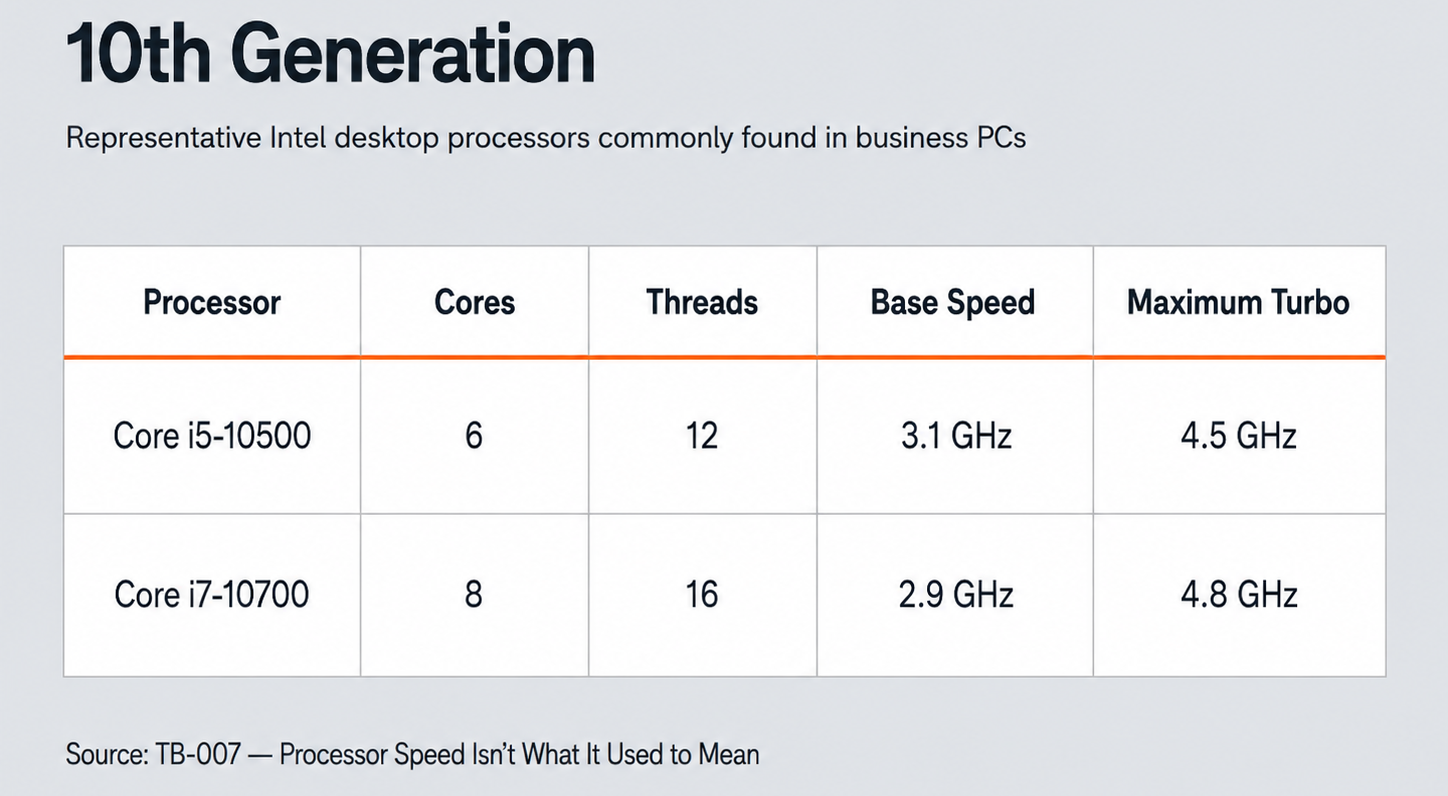Screen dimensions: 1448x796
Task: Select the Cores column header
Action: [x=475, y=302]
